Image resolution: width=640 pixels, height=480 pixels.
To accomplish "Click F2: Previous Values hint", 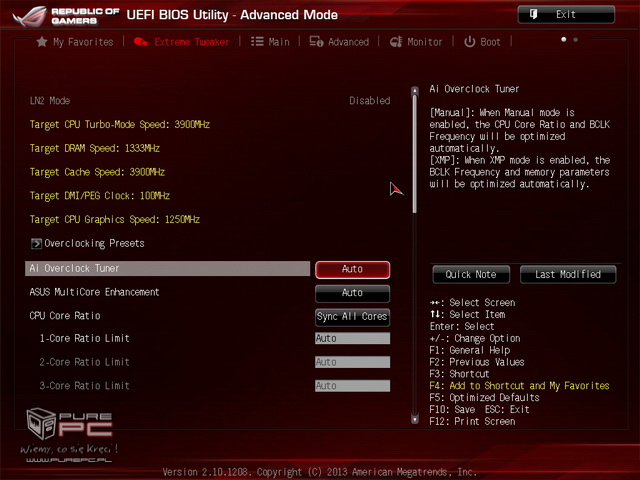I will (477, 362).
